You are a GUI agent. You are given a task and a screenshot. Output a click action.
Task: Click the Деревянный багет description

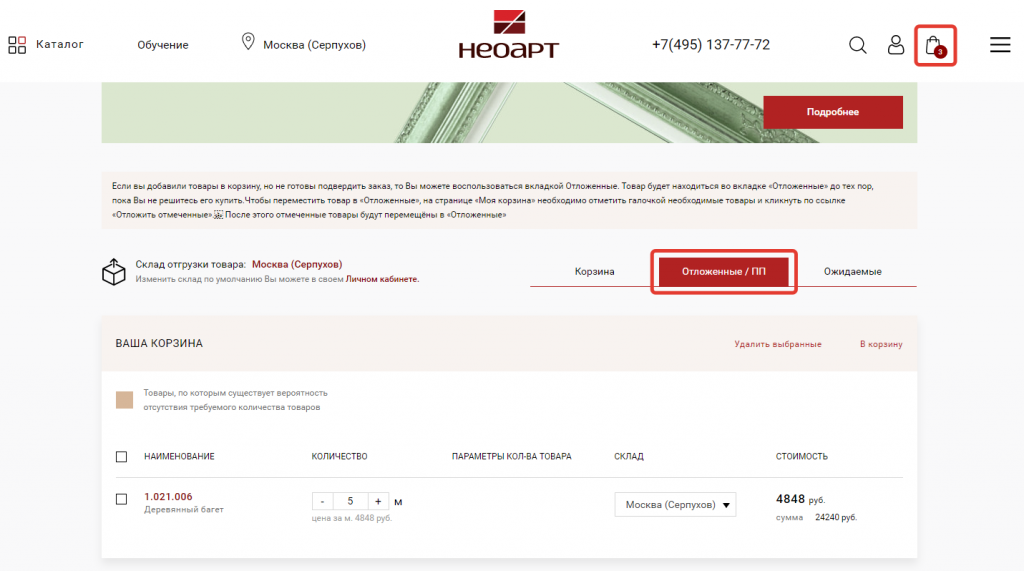[x=184, y=509]
